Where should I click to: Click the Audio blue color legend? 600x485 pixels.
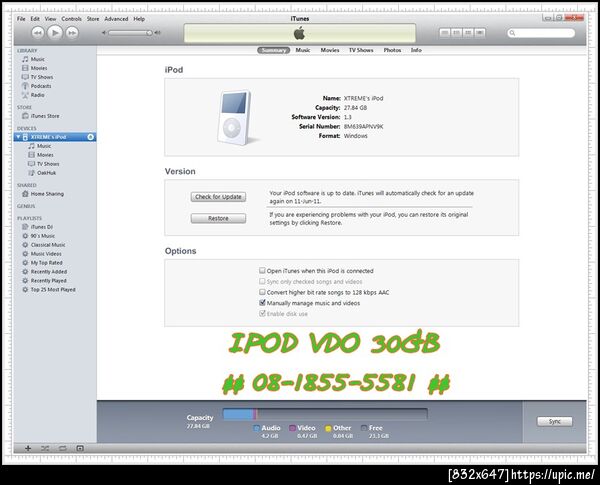pos(256,428)
